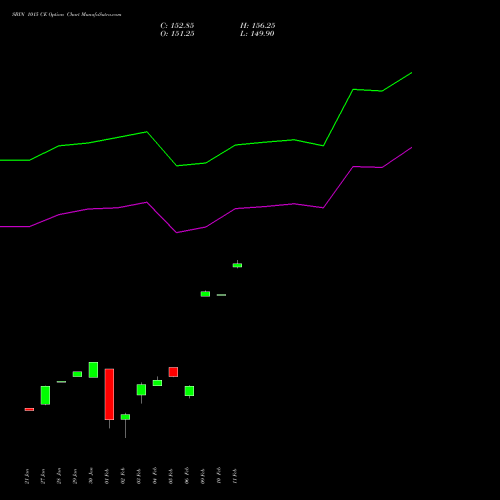Screen dimensions: 500x500
Task: Select the green candle for 29 Jan
Action: [77, 374]
